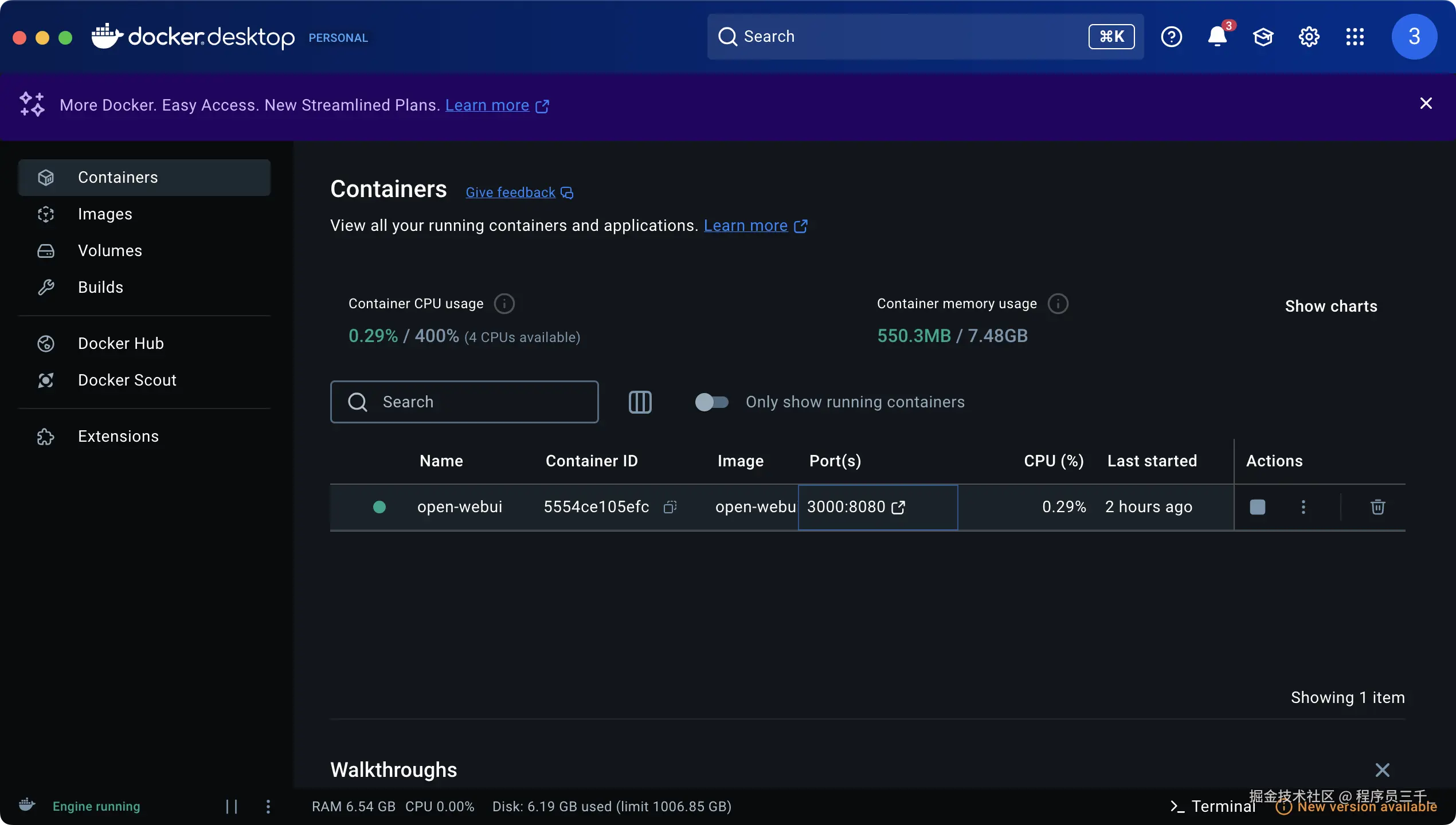Open the apps grid icon
Image resolution: width=1456 pixels, height=825 pixels.
1355,37
